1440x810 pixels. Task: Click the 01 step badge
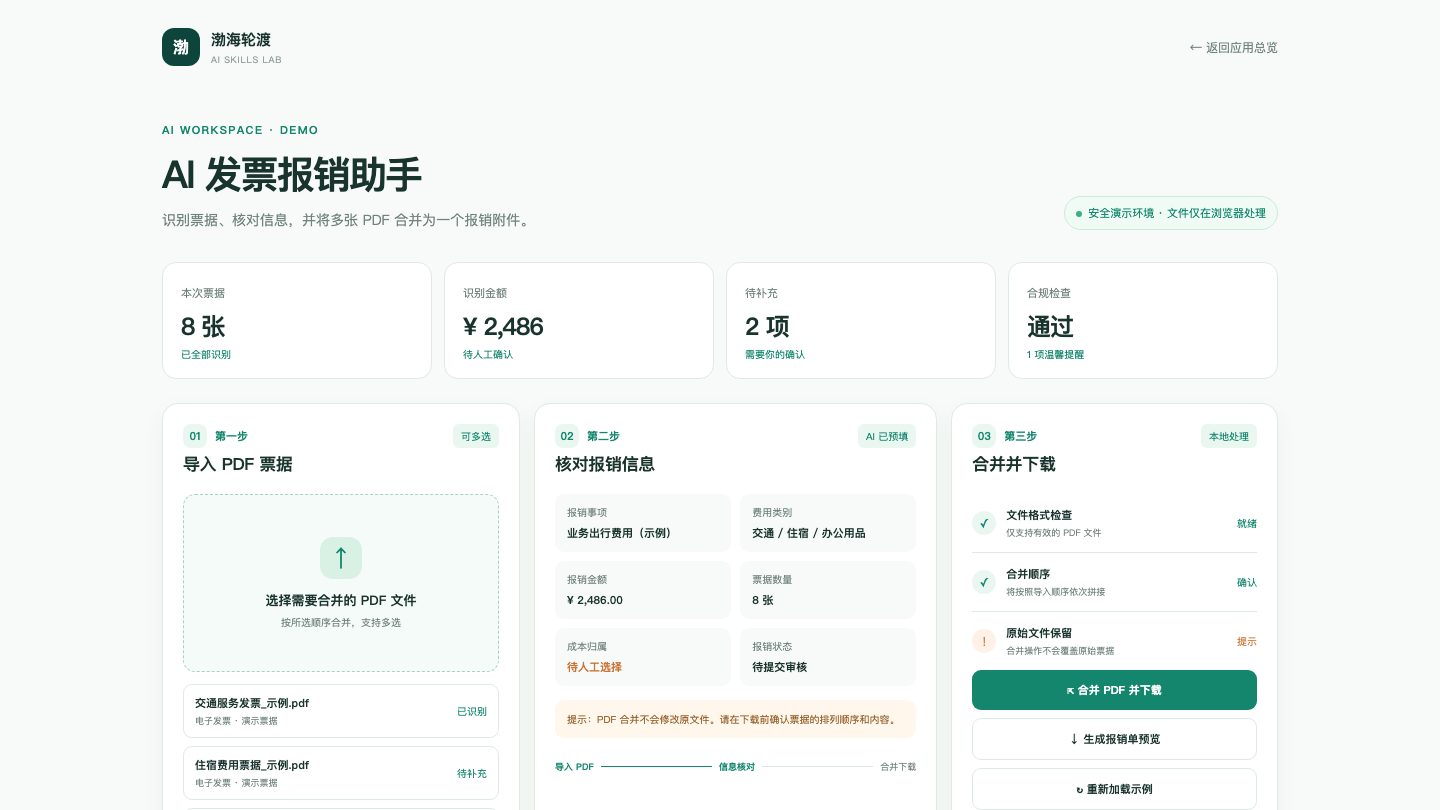pos(195,436)
